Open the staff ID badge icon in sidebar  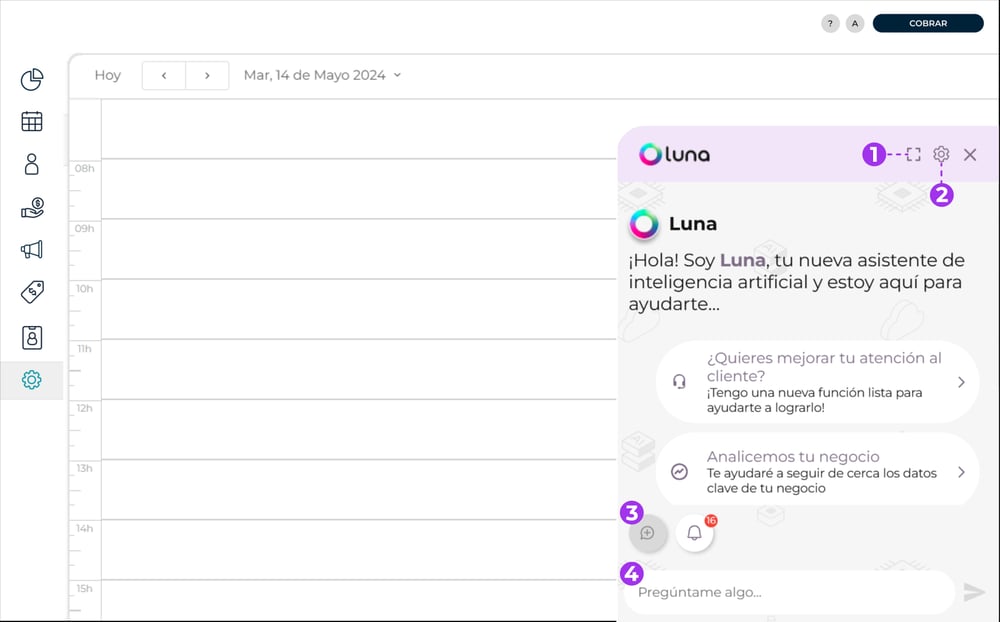click(32, 337)
